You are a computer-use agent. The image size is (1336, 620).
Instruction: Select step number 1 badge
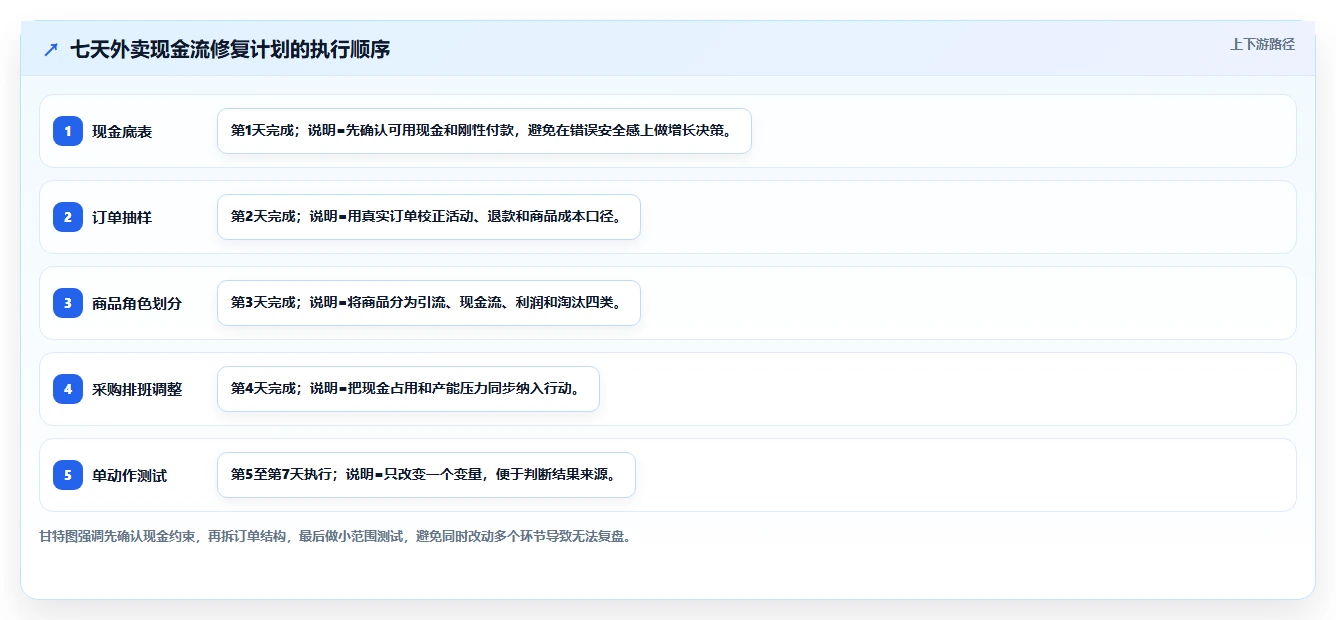point(68,131)
